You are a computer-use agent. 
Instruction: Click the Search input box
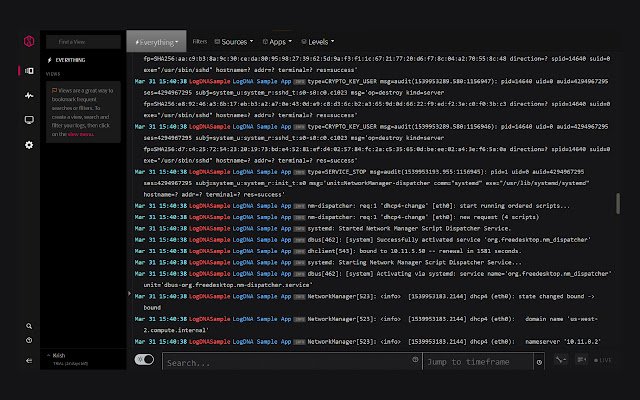tap(292, 362)
